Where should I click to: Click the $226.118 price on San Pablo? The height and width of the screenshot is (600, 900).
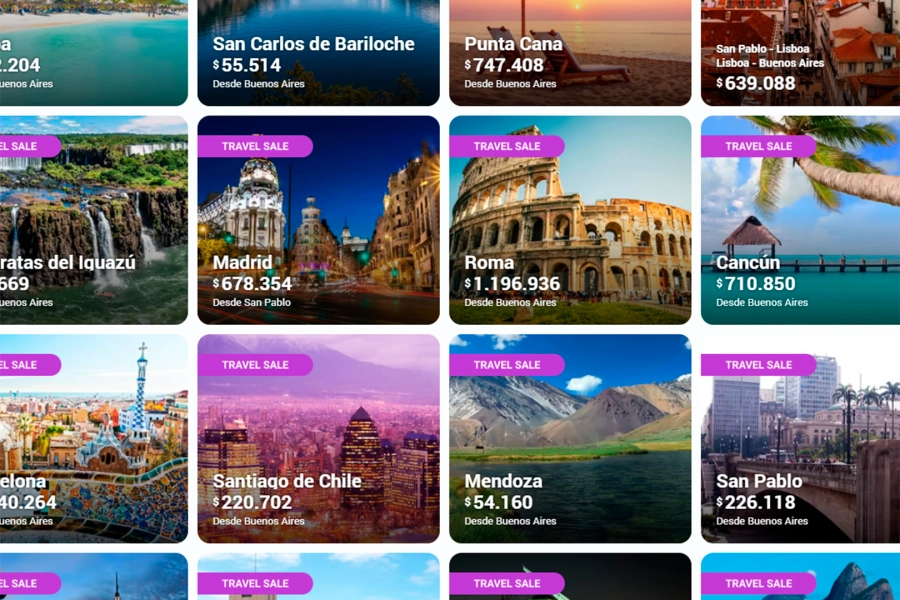[x=756, y=502]
